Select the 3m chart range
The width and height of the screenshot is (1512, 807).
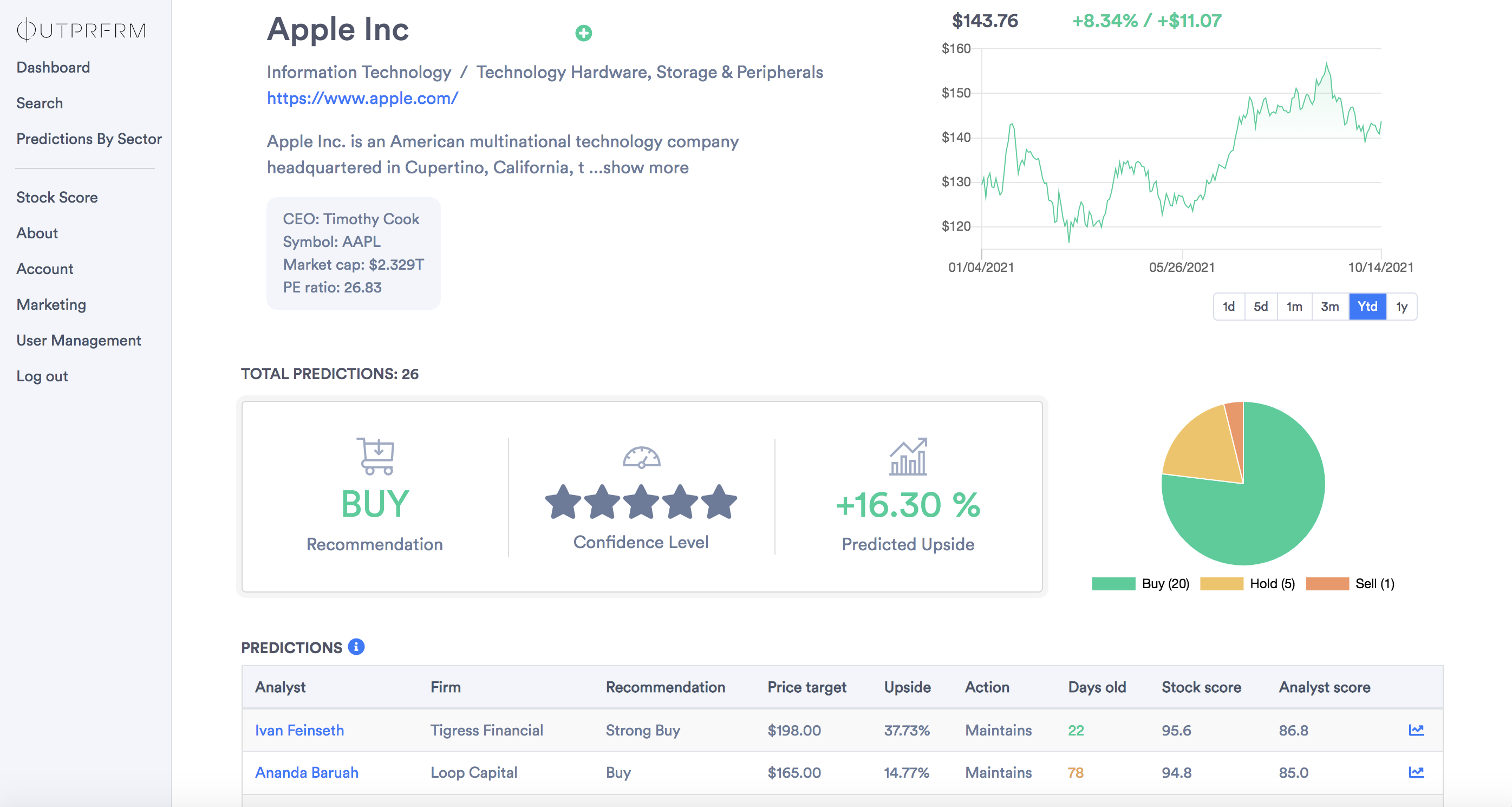(1330, 307)
